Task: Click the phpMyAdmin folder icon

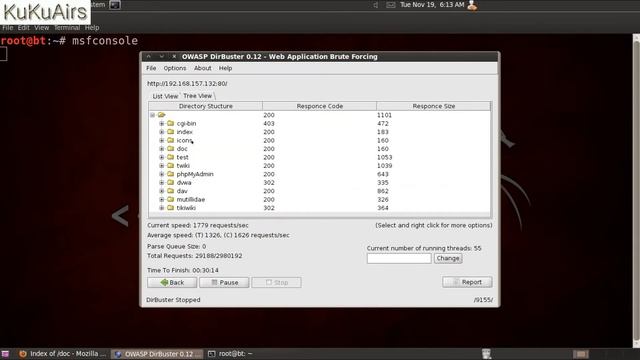Action: click(x=171, y=174)
